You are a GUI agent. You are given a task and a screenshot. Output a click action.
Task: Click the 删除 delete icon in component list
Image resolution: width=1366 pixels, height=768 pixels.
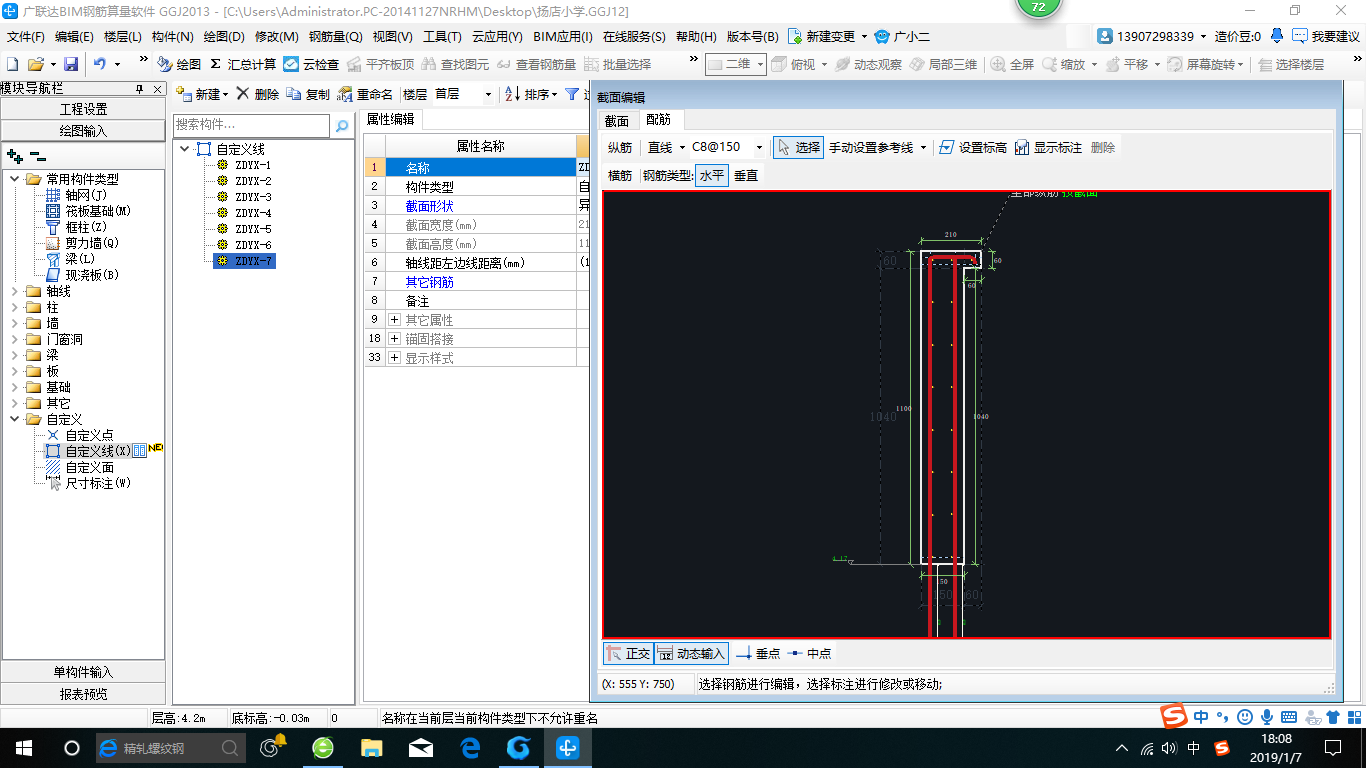pyautogui.click(x=258, y=94)
